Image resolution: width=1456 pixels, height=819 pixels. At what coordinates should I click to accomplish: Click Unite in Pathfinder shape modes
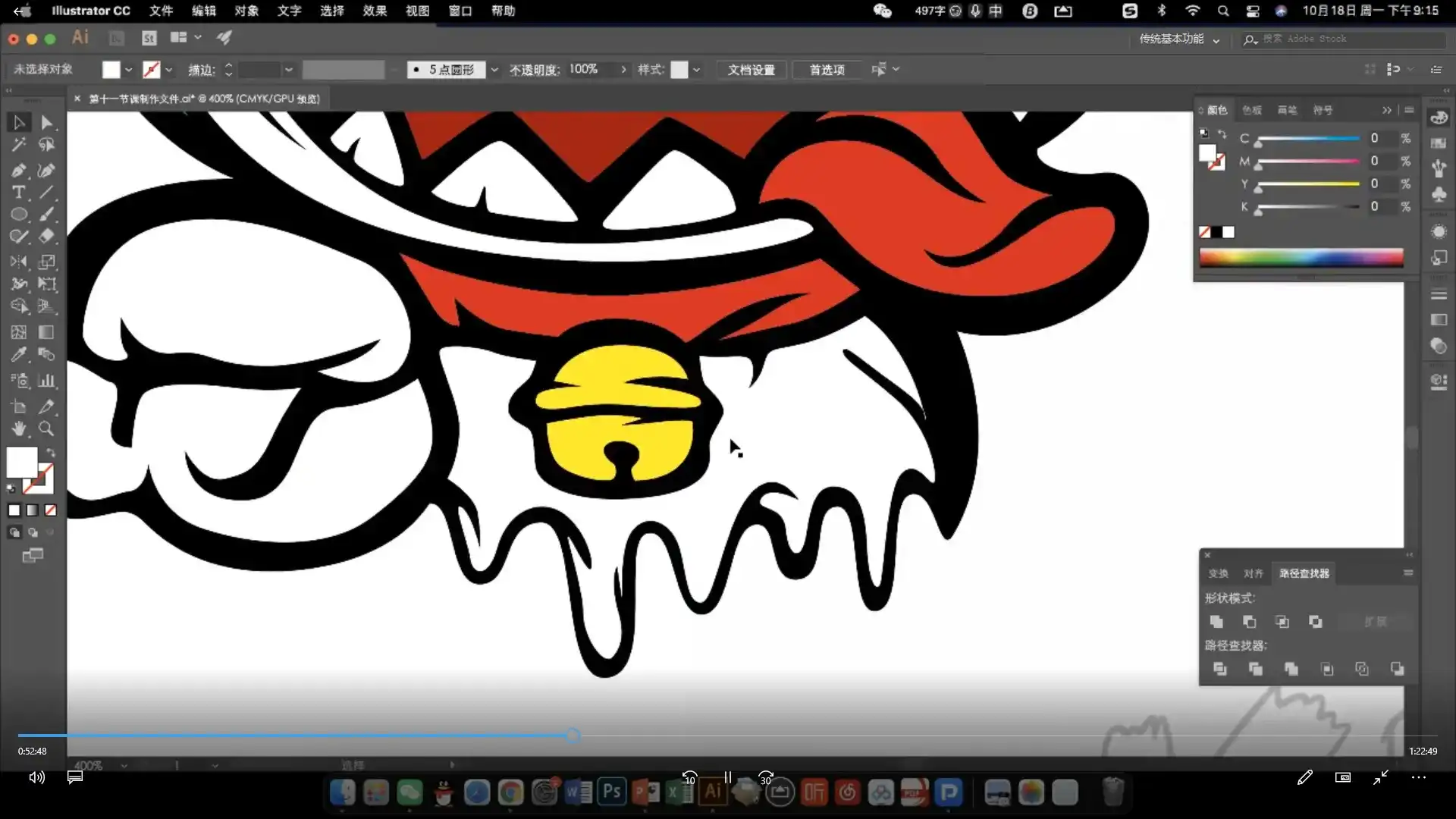[x=1216, y=622]
